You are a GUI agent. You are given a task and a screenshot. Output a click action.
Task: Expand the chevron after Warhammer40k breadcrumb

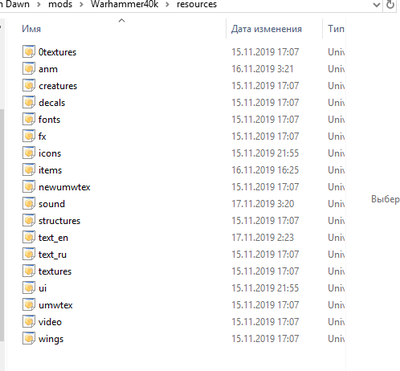(x=167, y=5)
